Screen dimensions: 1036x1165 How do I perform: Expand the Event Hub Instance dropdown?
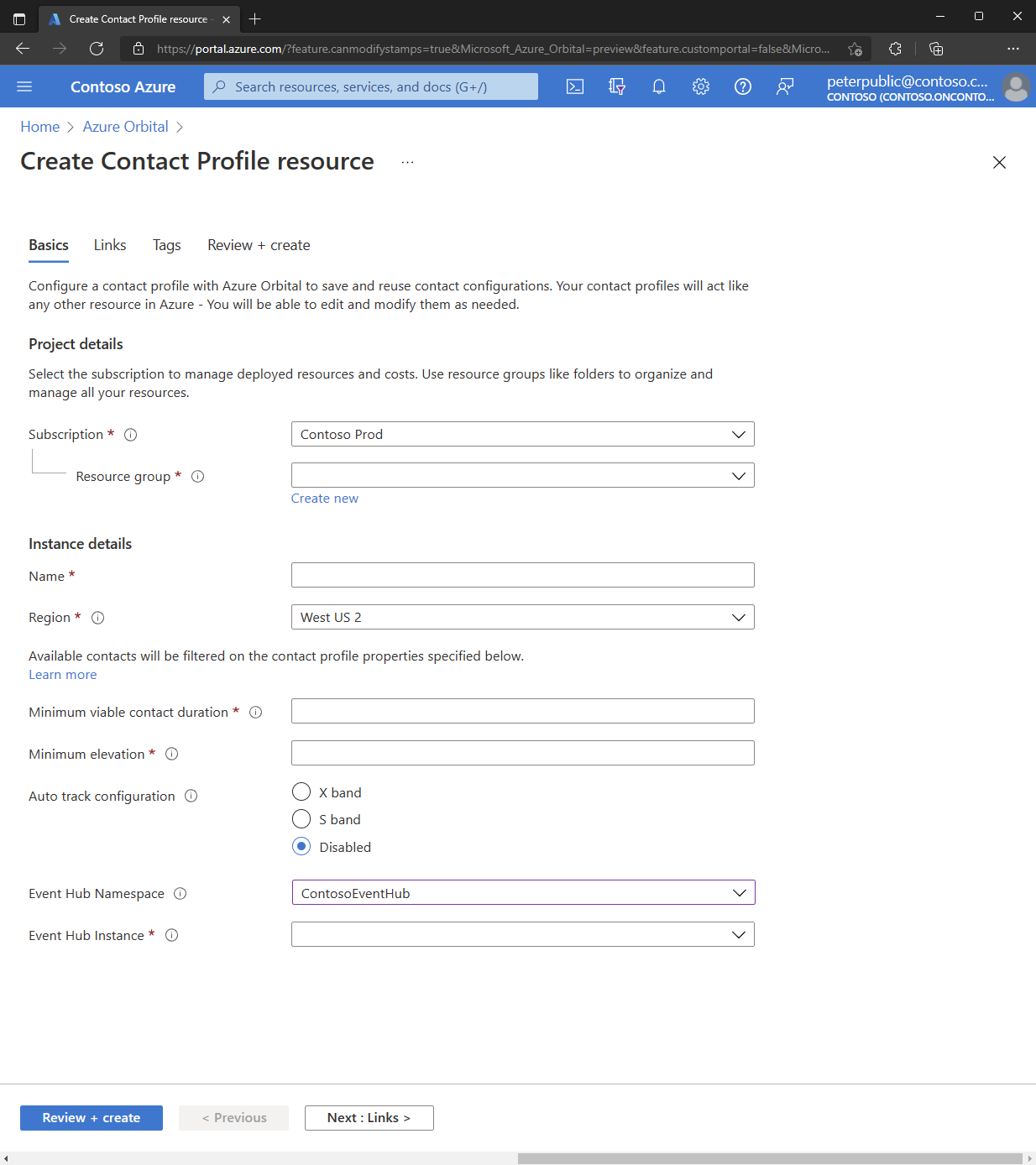[522, 934]
